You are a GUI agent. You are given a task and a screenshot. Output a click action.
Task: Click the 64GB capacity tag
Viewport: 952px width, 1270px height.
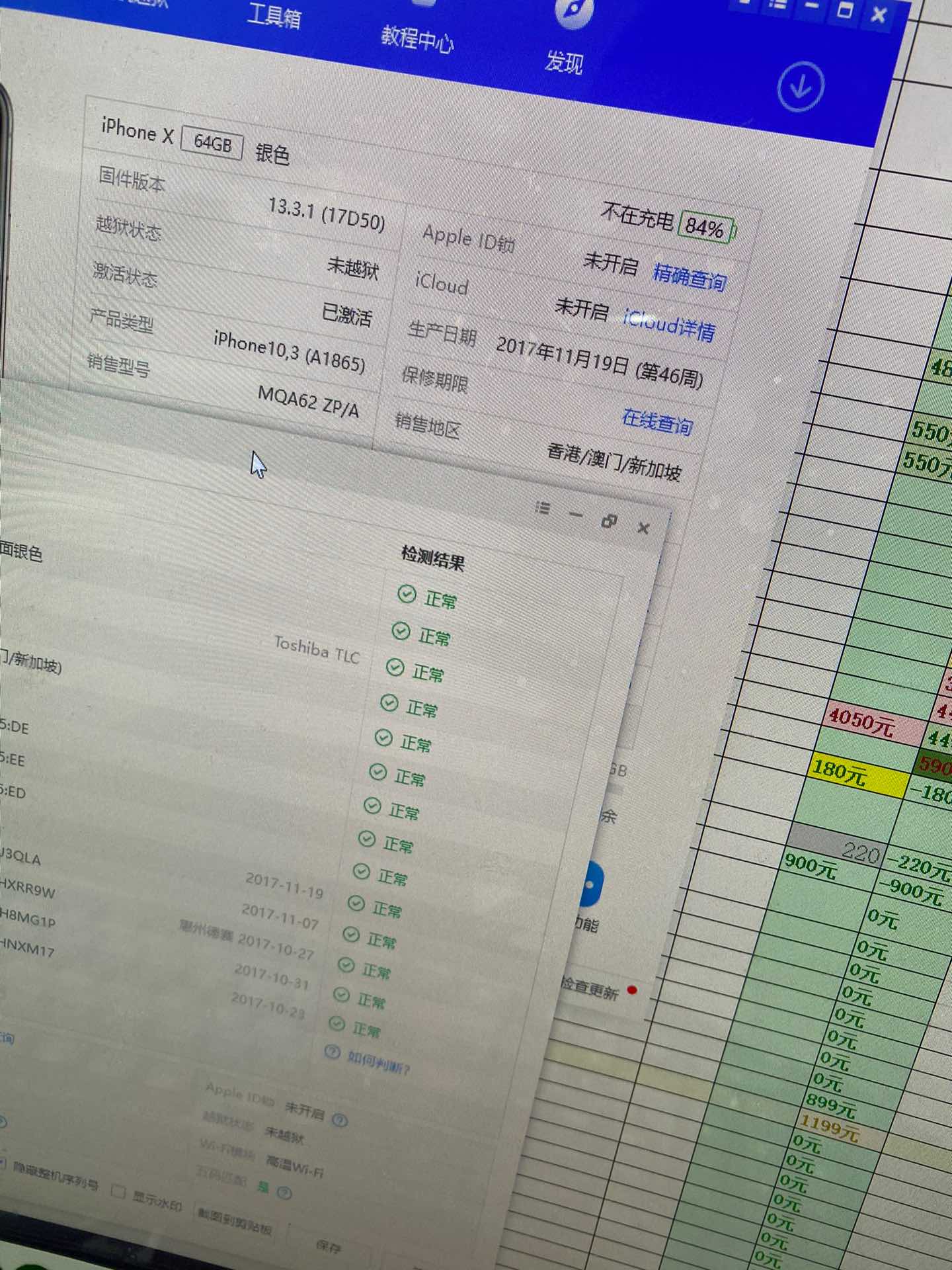pos(213,142)
